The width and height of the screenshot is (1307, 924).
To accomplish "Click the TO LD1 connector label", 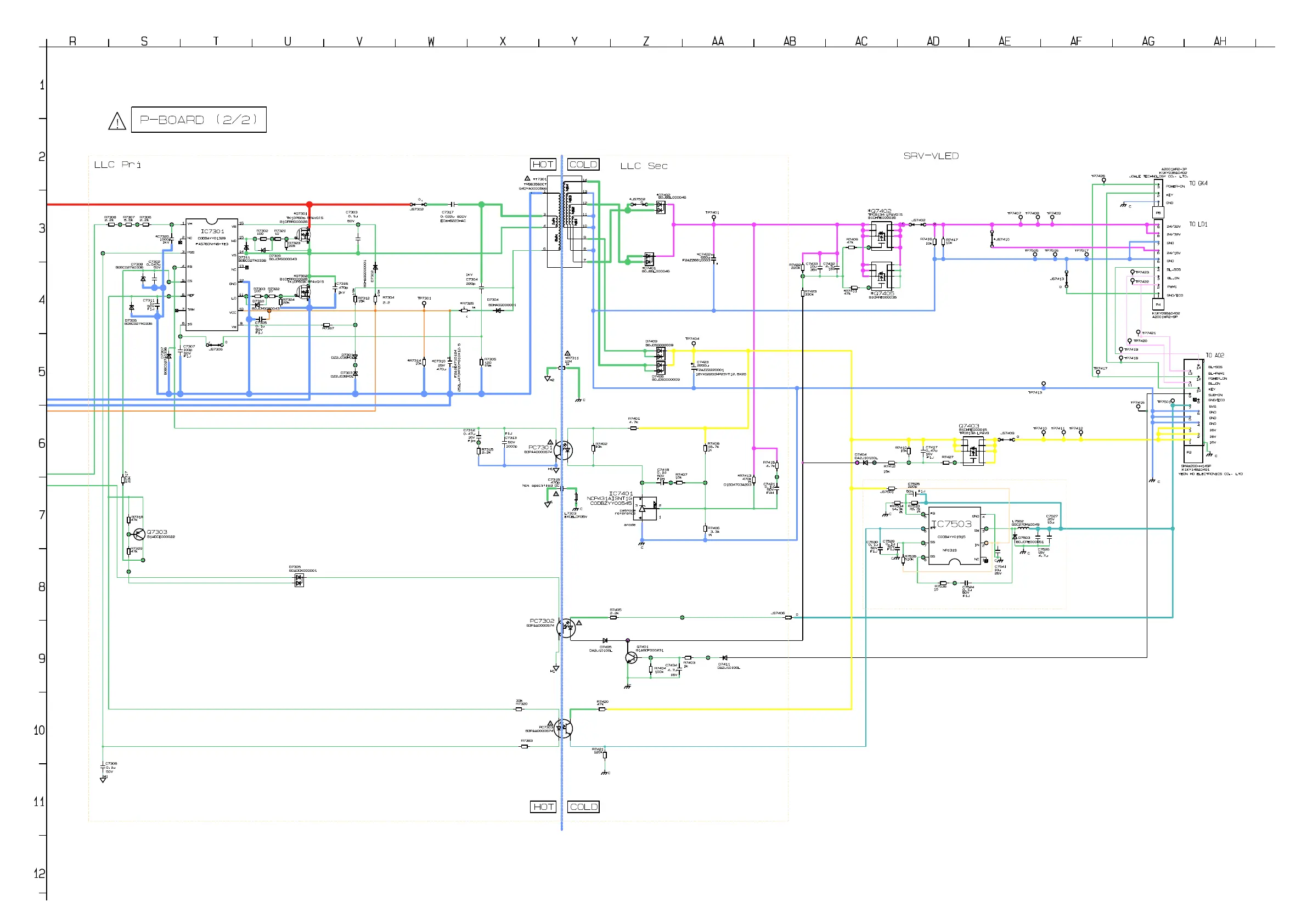I will pyautogui.click(x=1198, y=224).
